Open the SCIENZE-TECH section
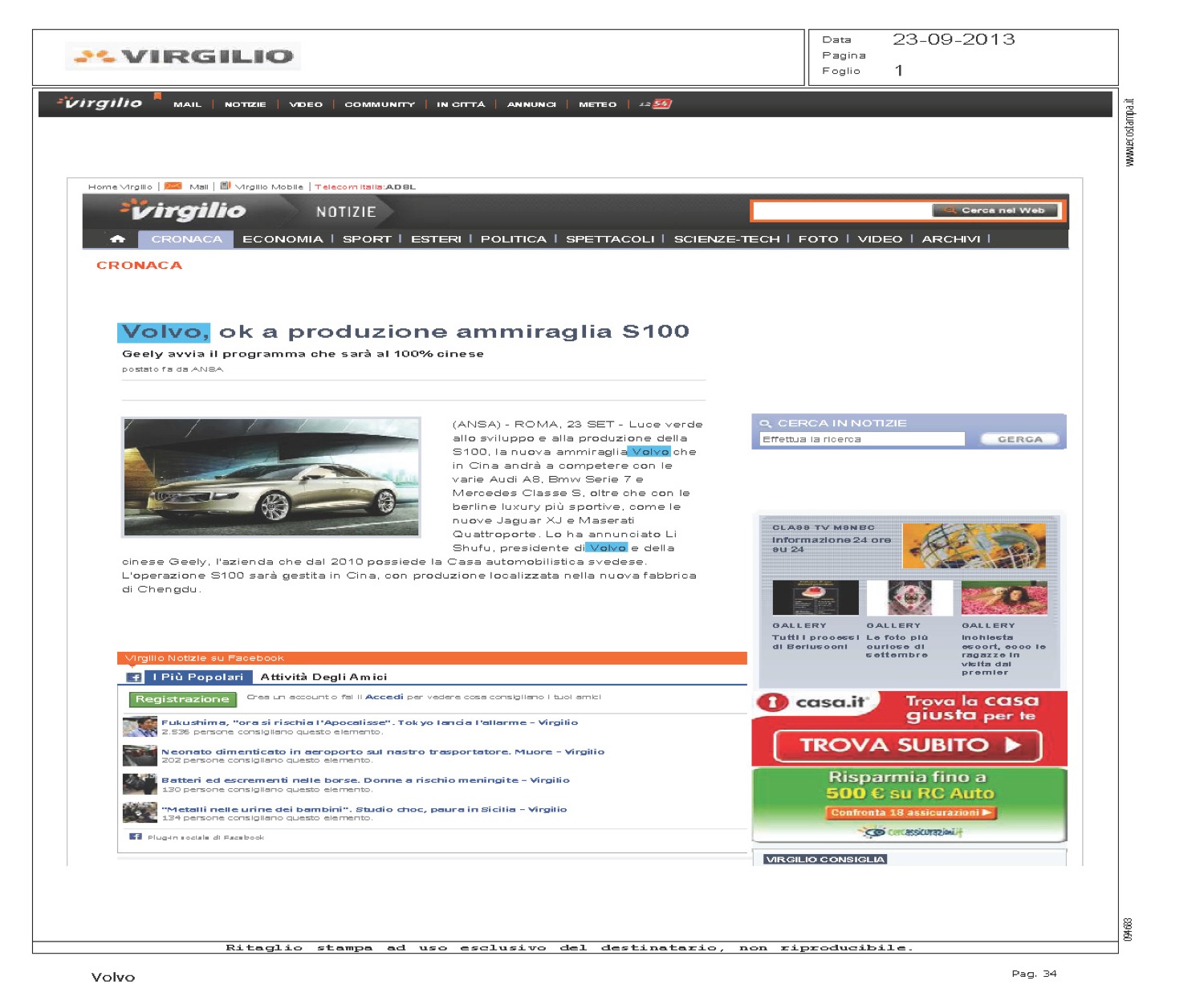 (726, 239)
